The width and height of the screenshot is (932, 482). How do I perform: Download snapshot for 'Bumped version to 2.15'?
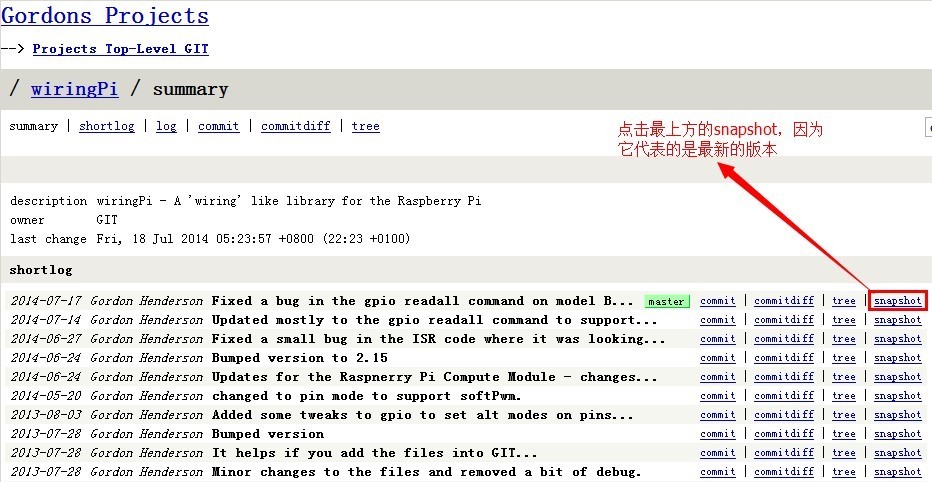[x=898, y=358]
